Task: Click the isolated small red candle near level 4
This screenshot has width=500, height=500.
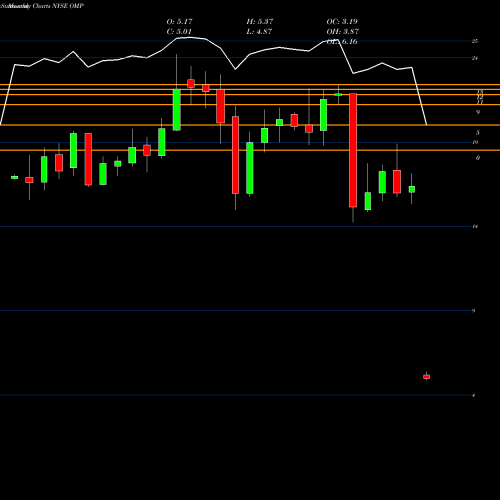Action: (x=427, y=377)
